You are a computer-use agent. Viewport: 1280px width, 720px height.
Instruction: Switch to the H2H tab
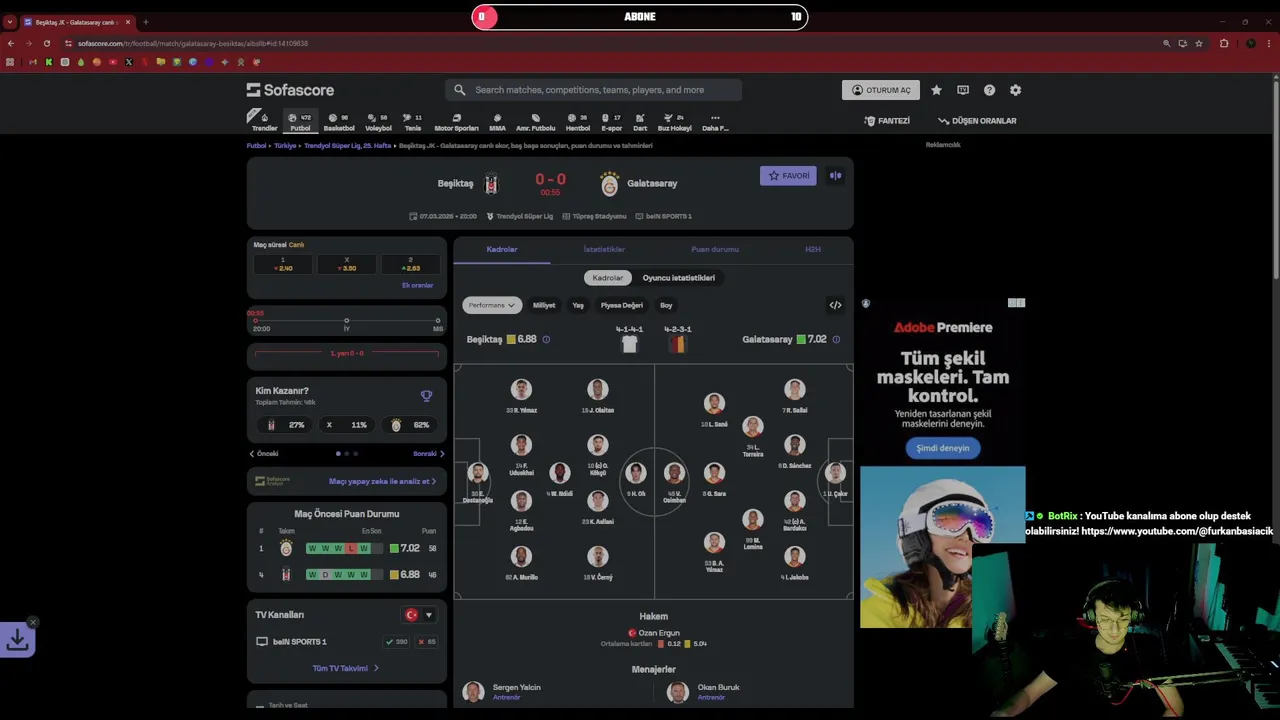coord(813,249)
